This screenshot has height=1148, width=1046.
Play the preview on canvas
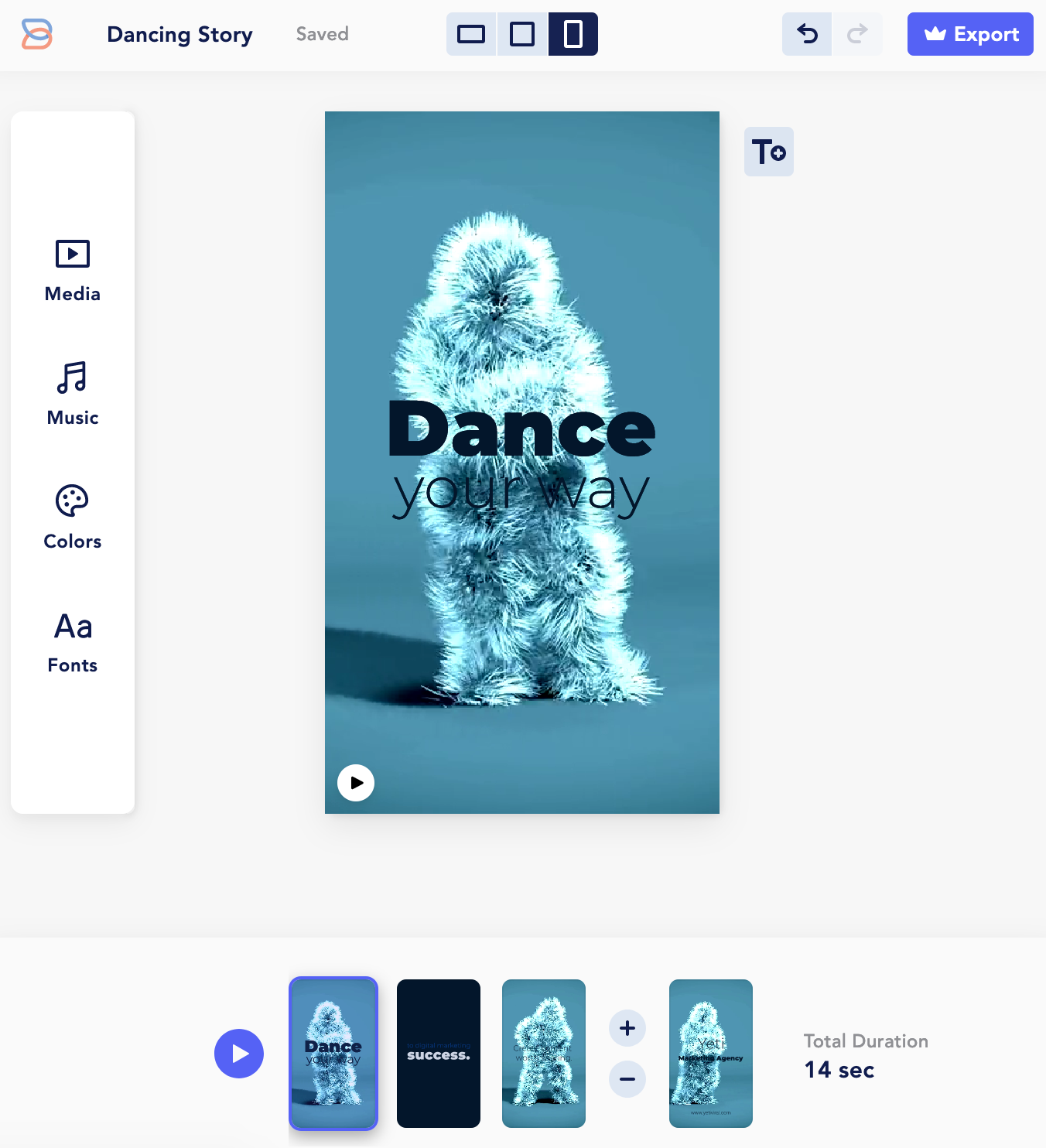[356, 783]
